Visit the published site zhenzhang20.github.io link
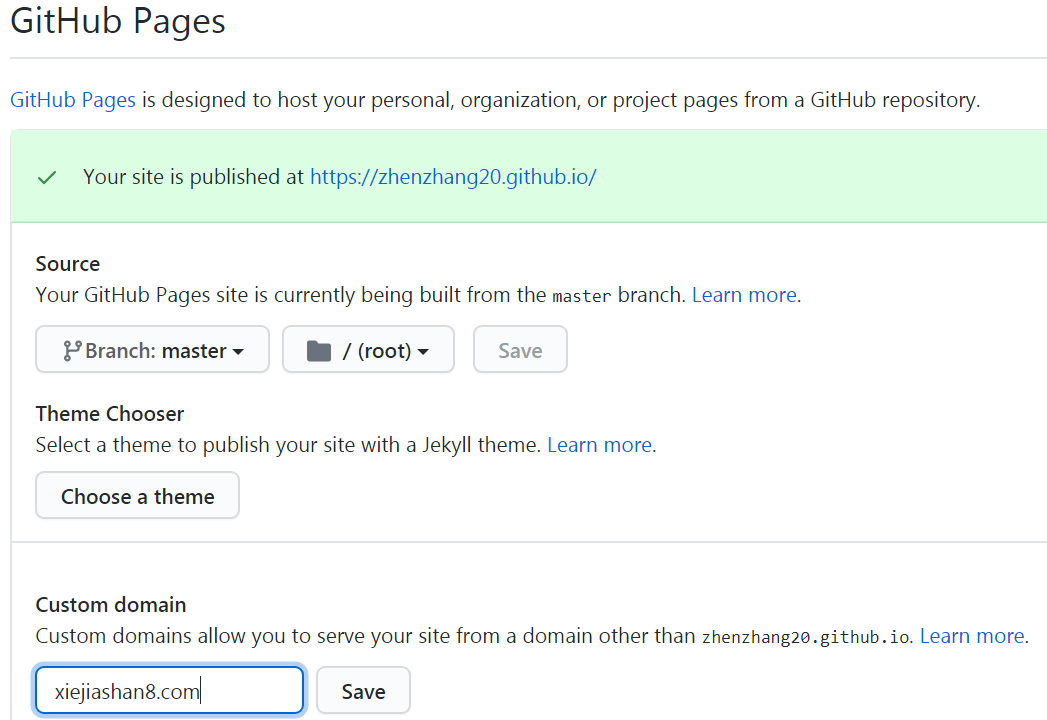Image resolution: width=1047 pixels, height=720 pixels. pyautogui.click(x=453, y=177)
